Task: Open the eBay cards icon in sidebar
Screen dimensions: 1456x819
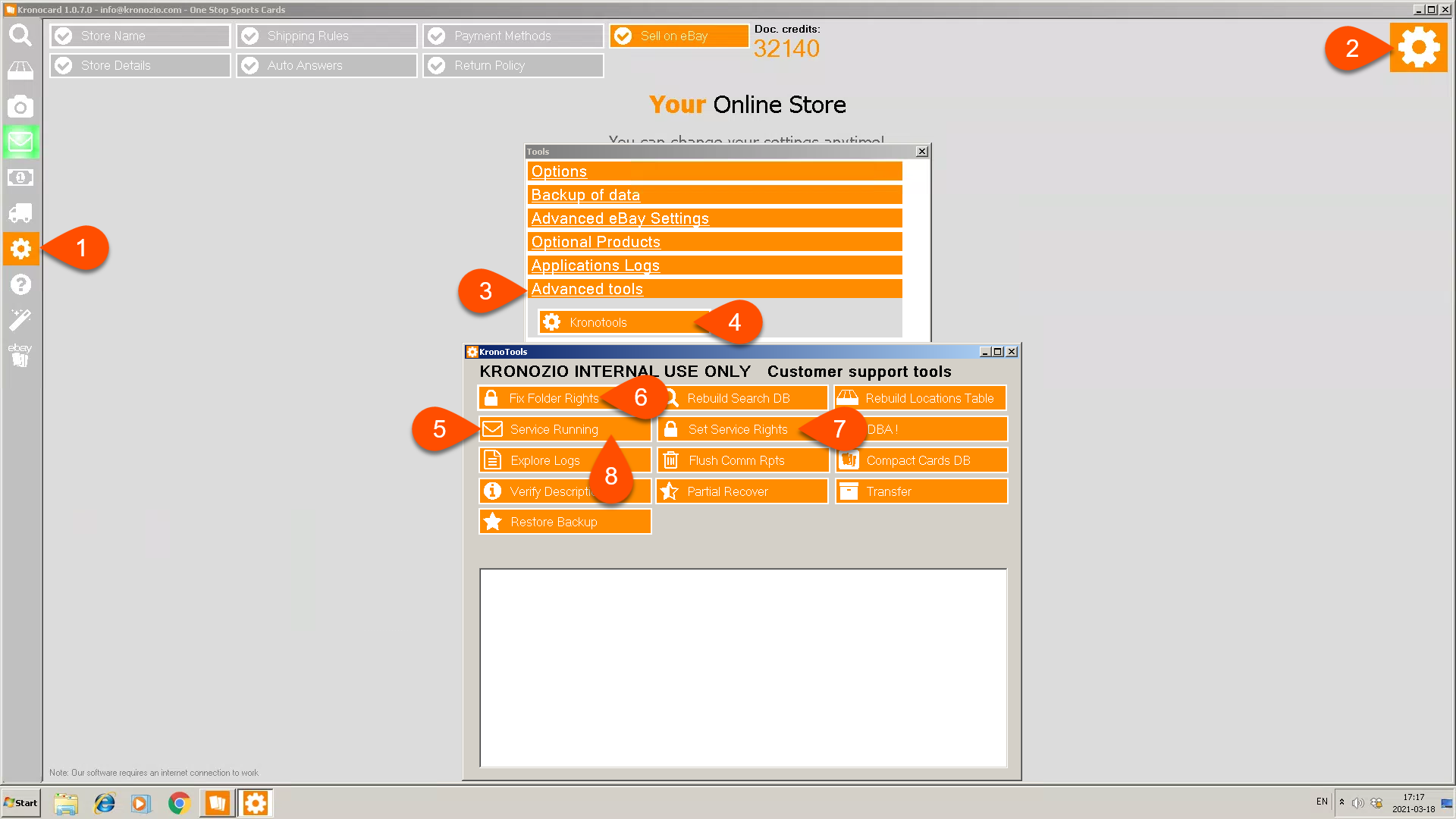Action: pyautogui.click(x=20, y=355)
